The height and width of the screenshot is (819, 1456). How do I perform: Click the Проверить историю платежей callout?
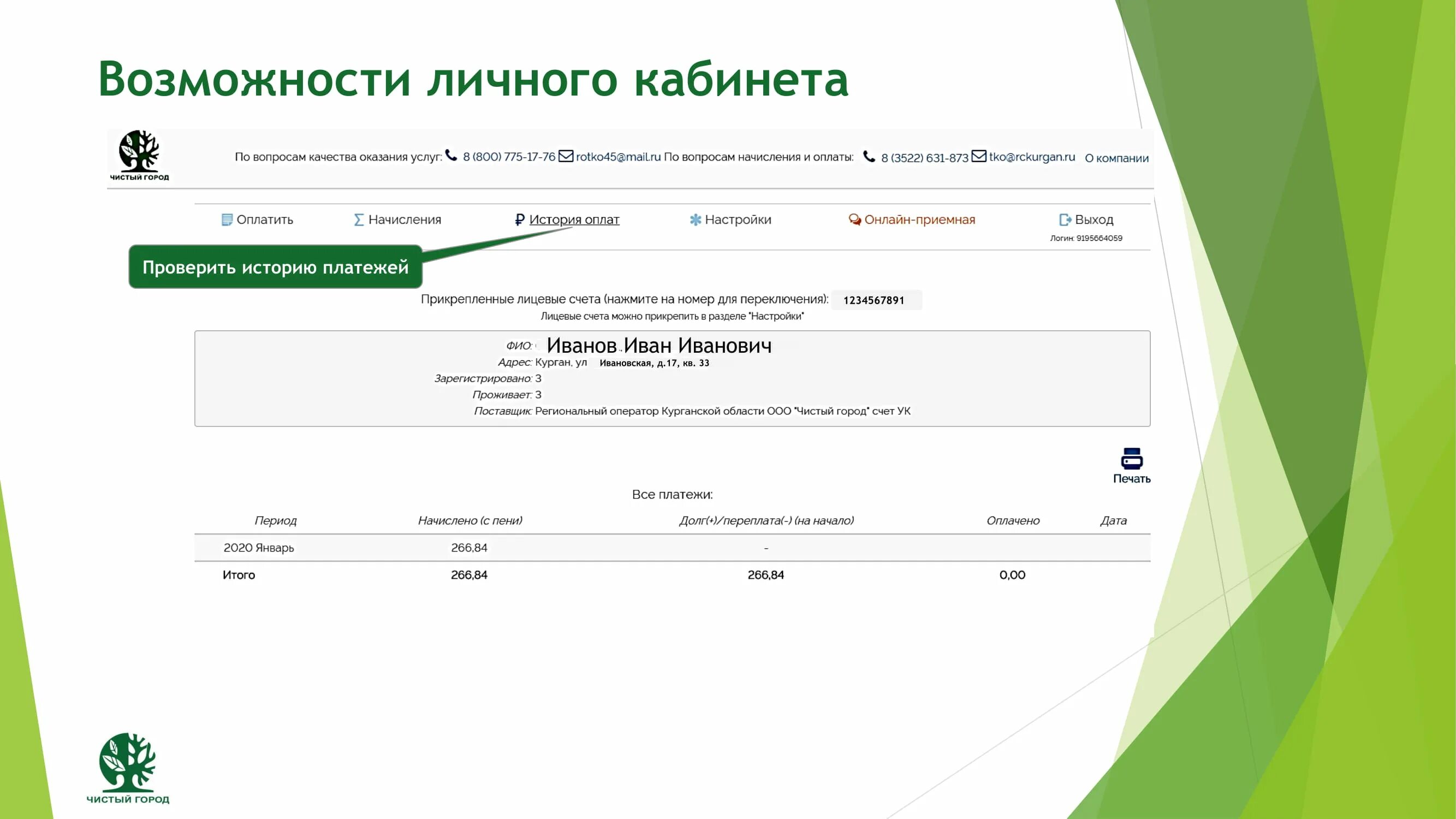(x=275, y=268)
